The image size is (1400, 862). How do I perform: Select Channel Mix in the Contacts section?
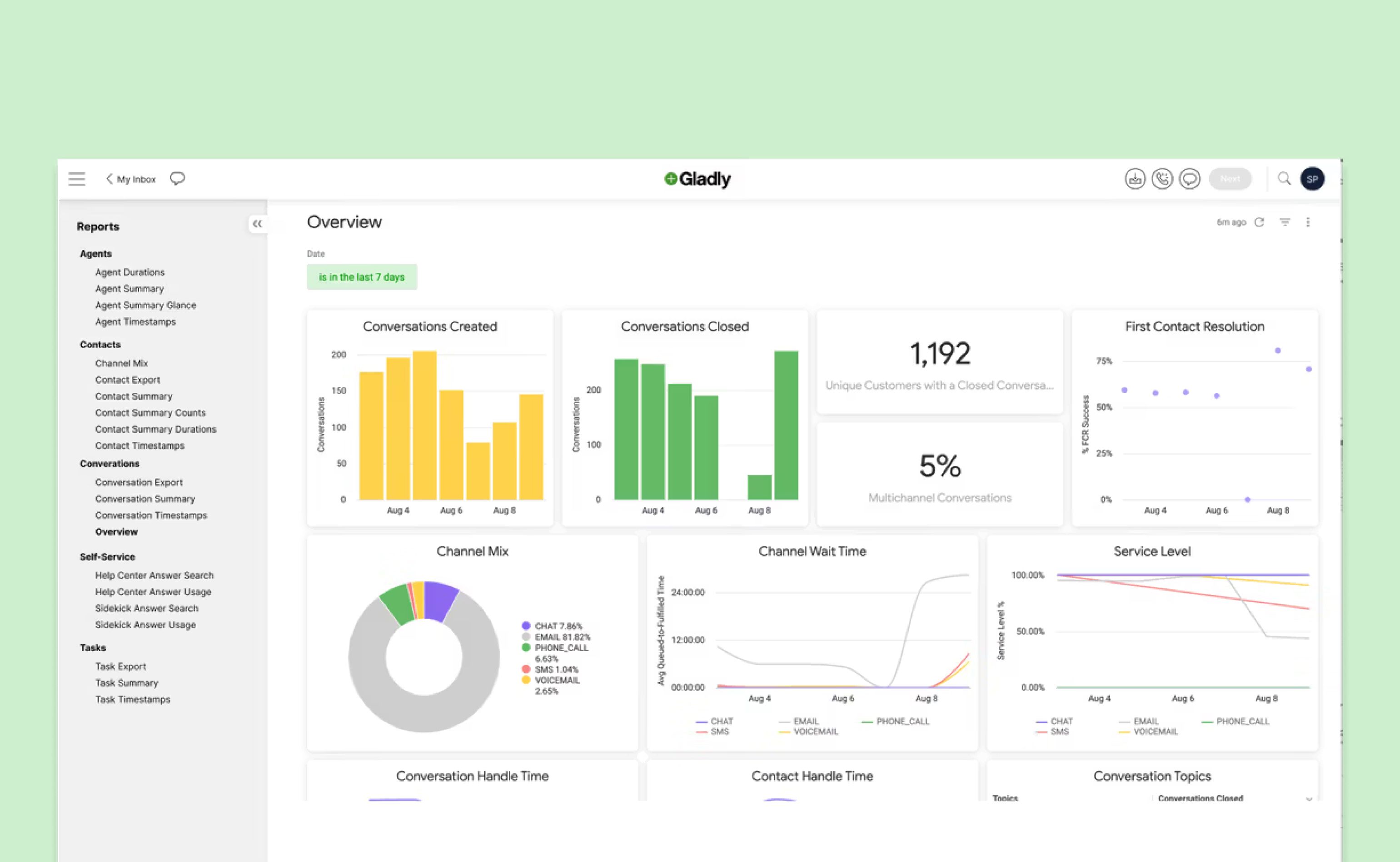point(121,363)
